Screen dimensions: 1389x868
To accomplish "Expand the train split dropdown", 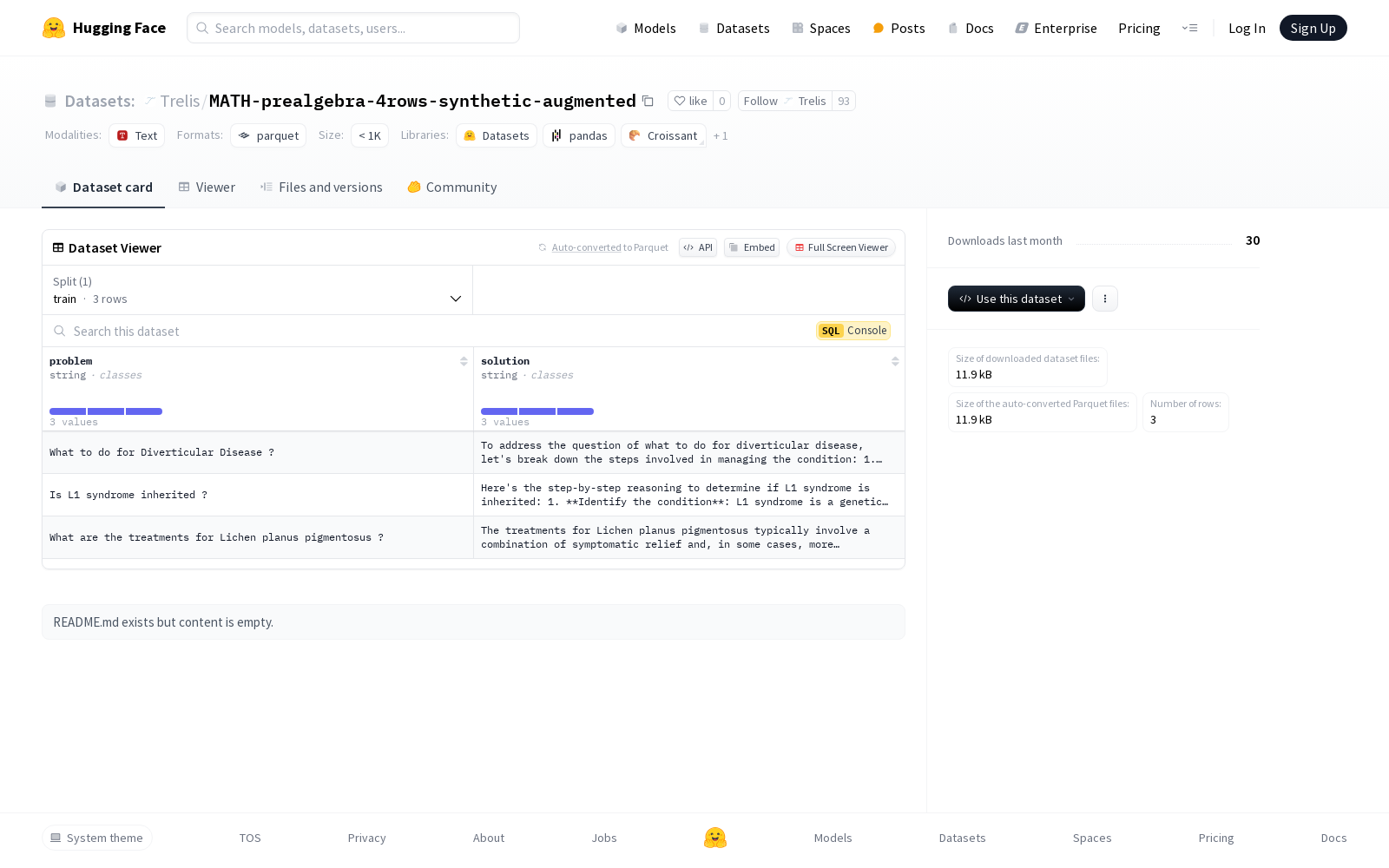I will pos(258,290).
